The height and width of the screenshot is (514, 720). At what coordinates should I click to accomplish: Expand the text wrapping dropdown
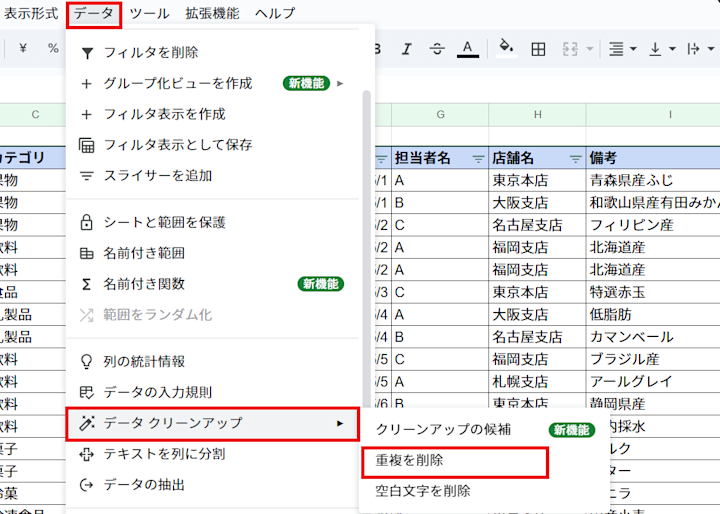(700, 49)
